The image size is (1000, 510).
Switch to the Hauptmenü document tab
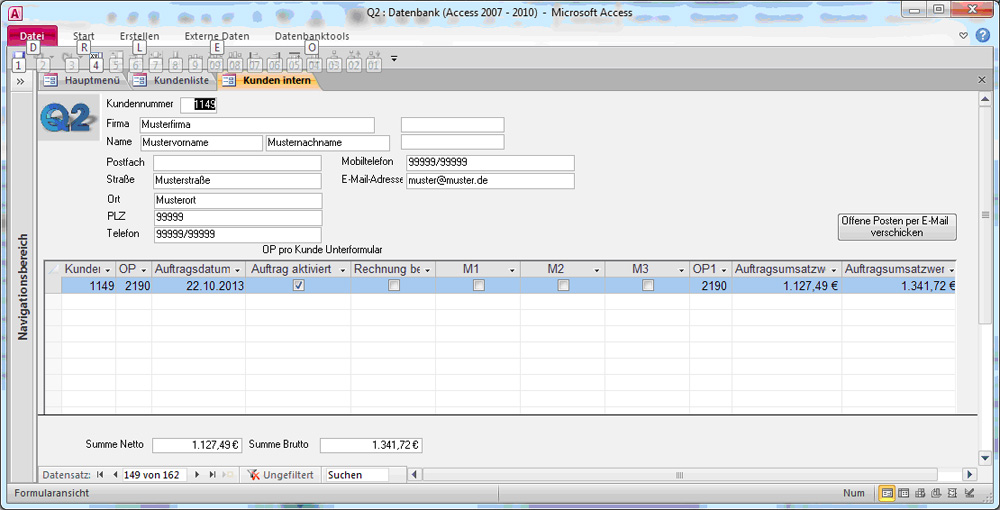pos(83,80)
